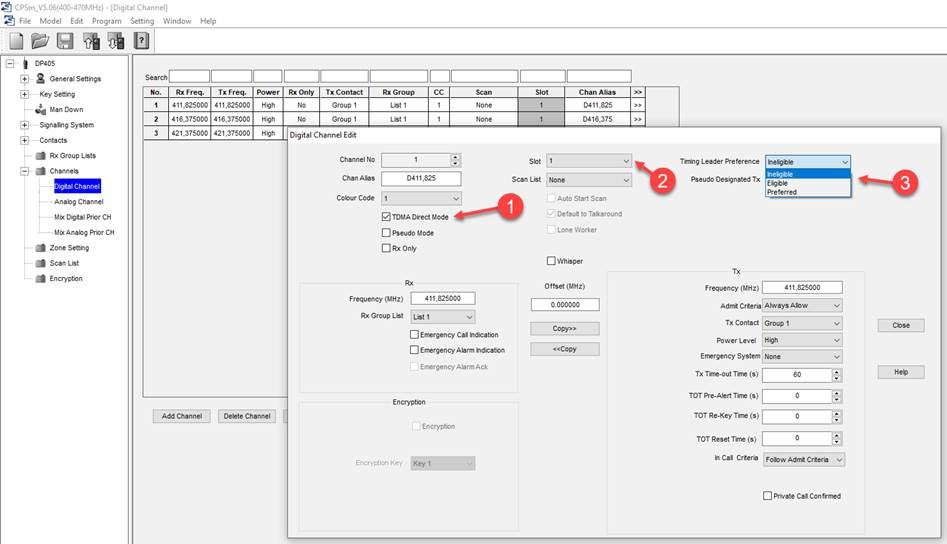Open the Emergency System dropdown
947x544 pixels.
[x=802, y=356]
